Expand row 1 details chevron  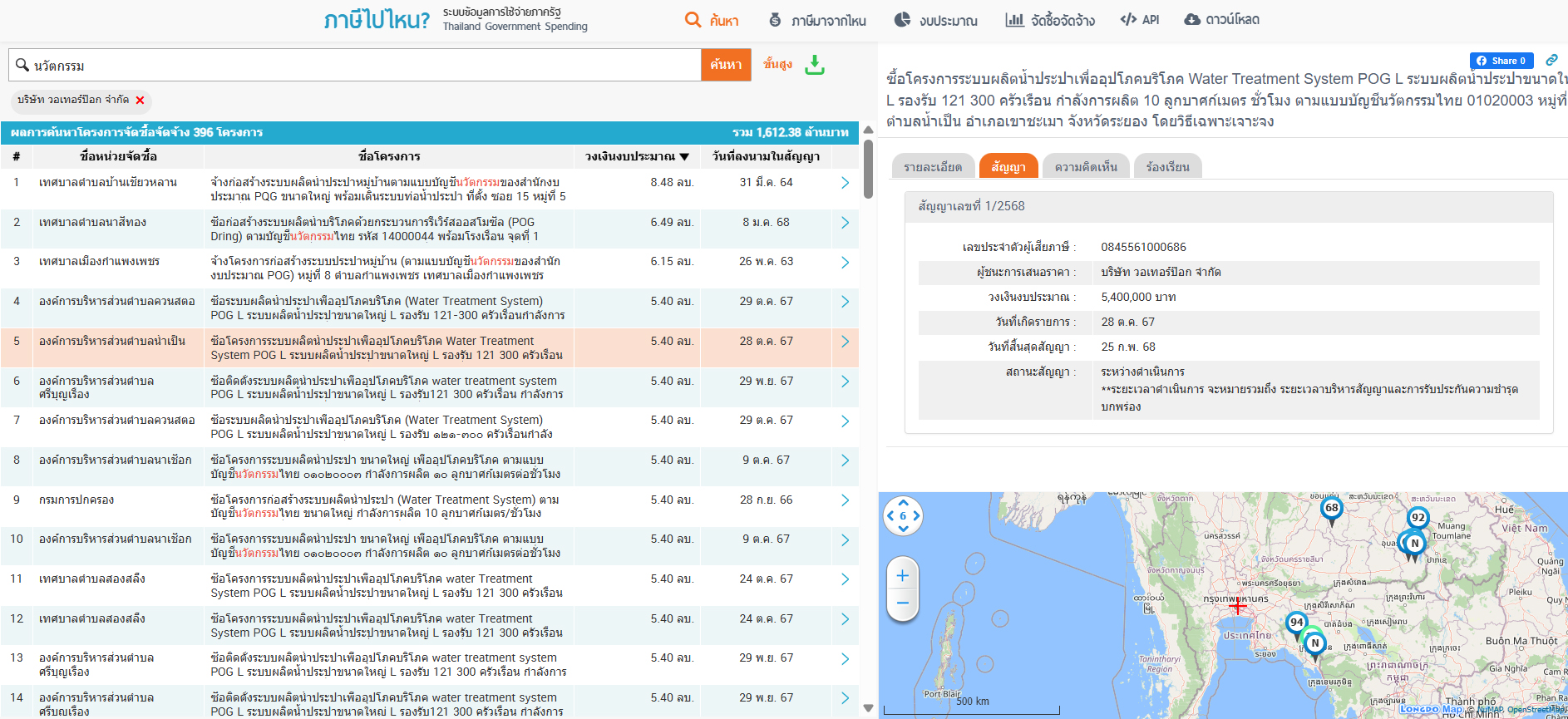pos(845,183)
